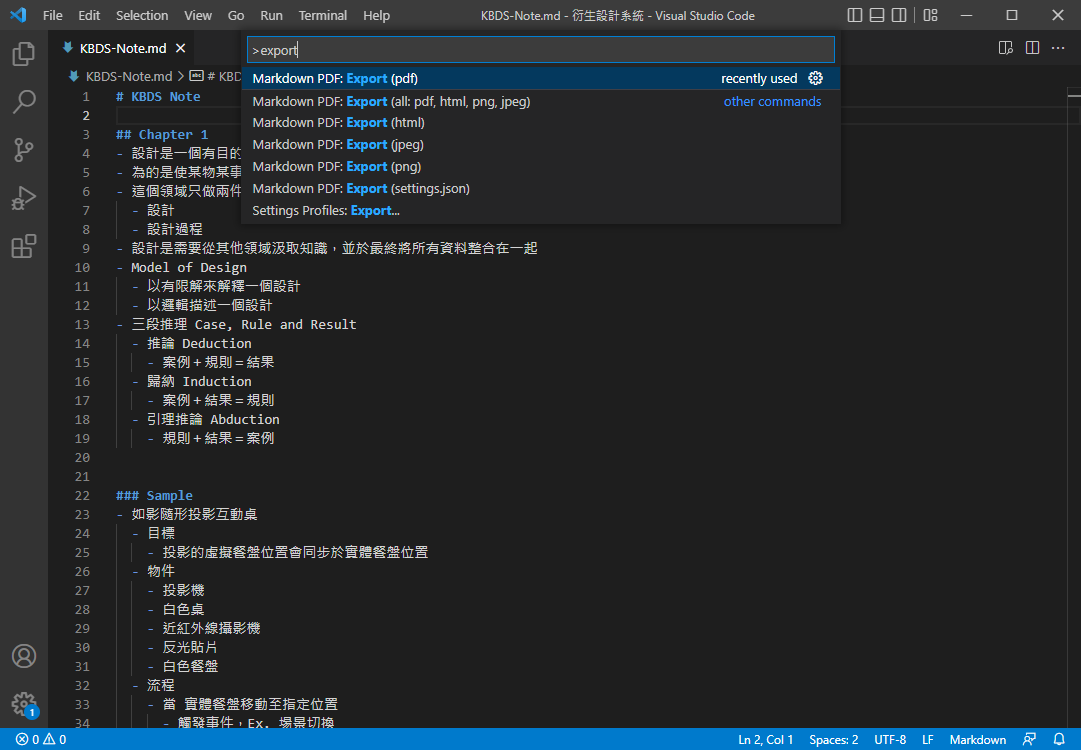Open the Help menu

(376, 15)
